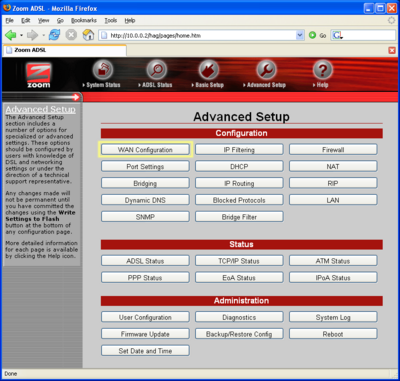The width and height of the screenshot is (400, 381).
Task: Go to browser home page
Action: [x=88, y=35]
